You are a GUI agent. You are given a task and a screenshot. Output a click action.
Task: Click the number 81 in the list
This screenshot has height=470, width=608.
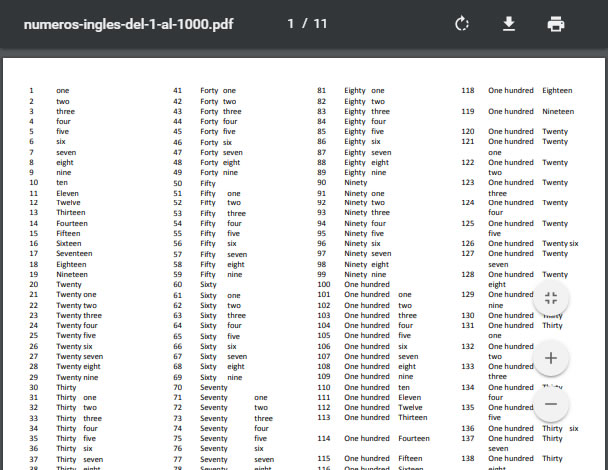tap(321, 90)
